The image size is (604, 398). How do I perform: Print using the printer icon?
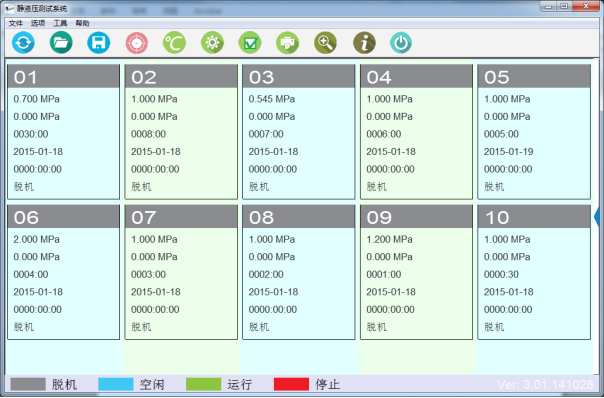click(x=288, y=42)
